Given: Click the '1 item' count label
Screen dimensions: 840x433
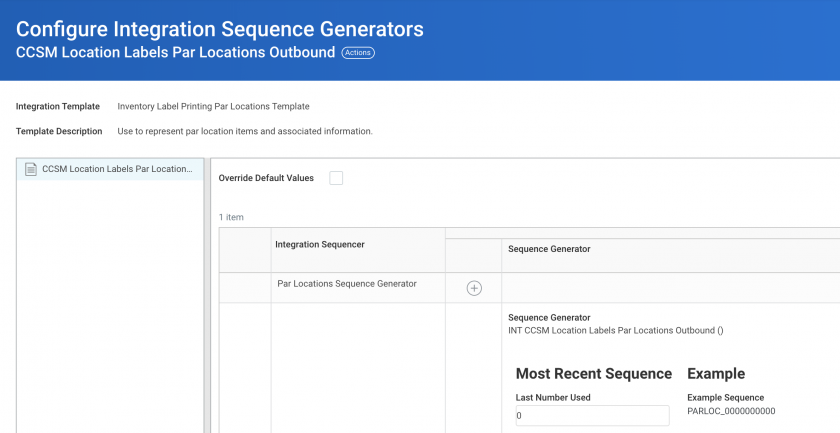Looking at the screenshot, I should coord(231,217).
